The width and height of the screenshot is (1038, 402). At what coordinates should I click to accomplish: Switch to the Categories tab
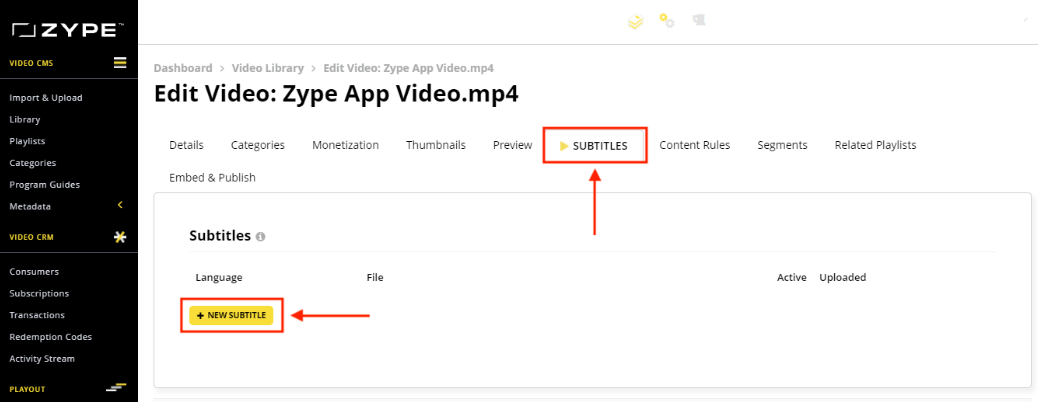pos(258,145)
